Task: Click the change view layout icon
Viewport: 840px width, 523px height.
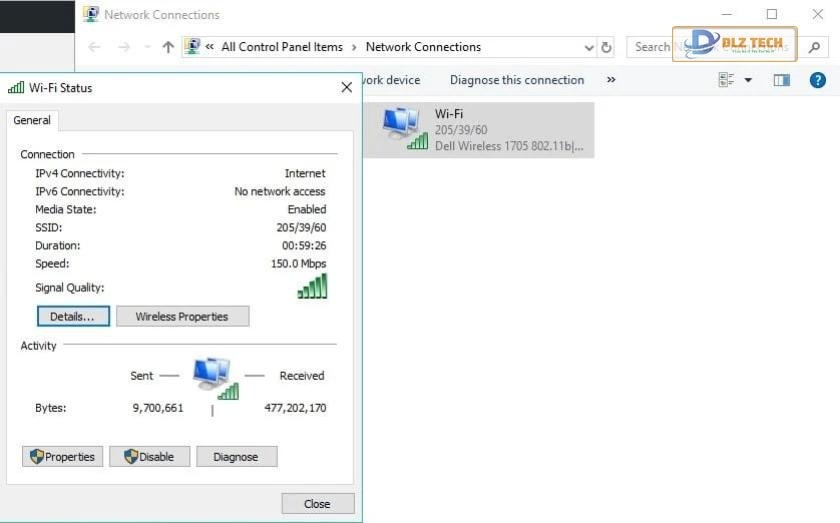Action: pyautogui.click(x=727, y=80)
